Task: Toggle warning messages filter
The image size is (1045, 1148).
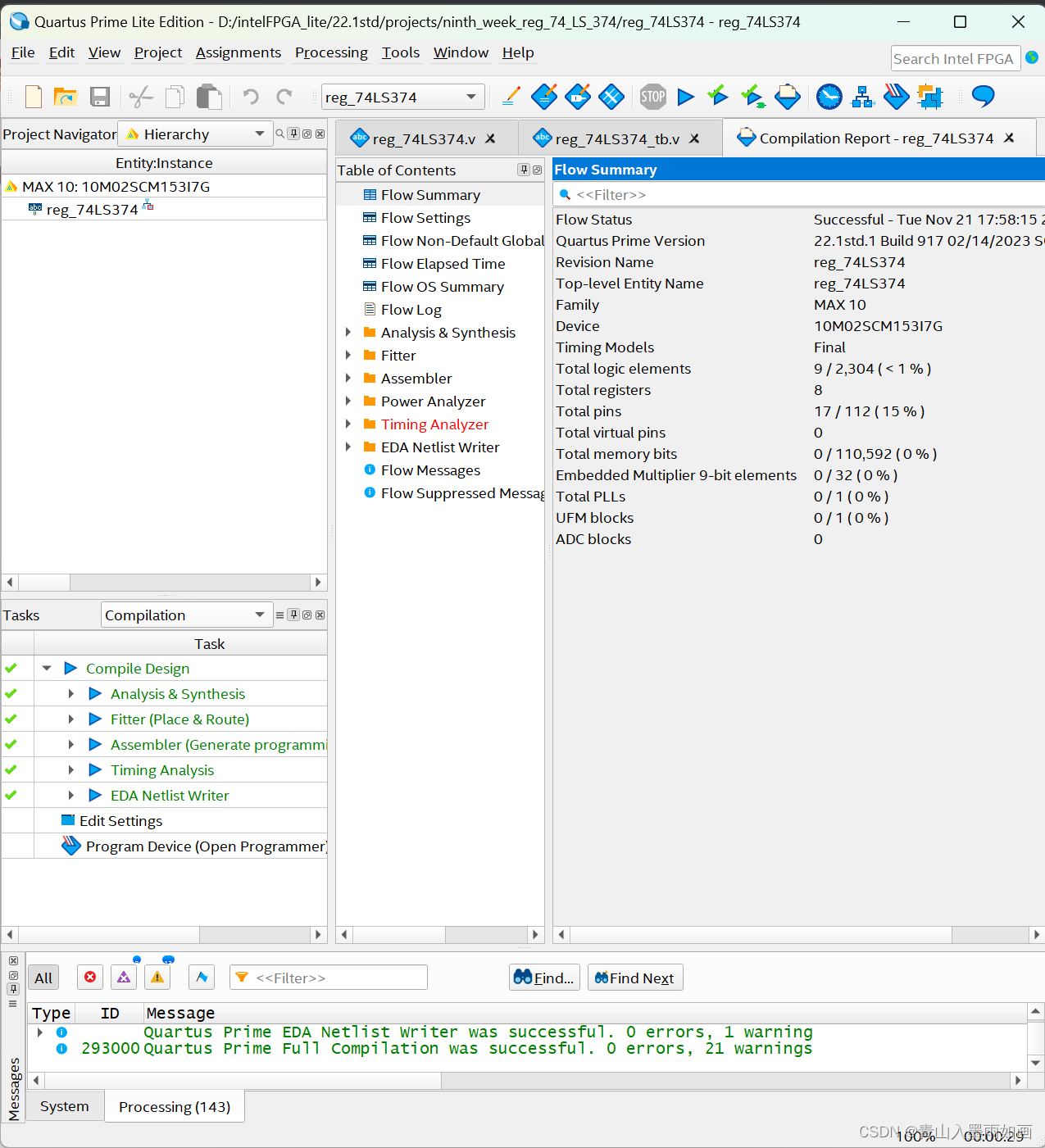Action: click(157, 977)
